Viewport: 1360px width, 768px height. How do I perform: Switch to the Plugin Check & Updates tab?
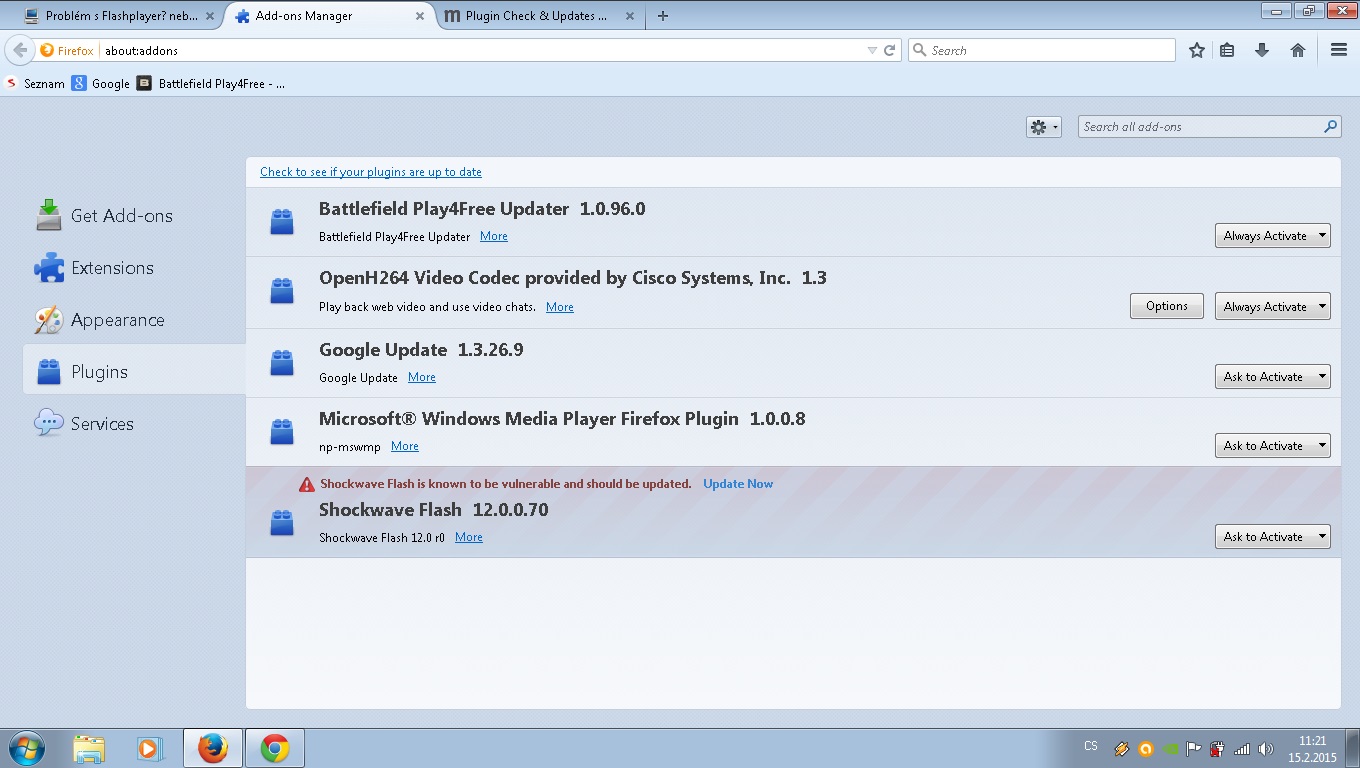(x=538, y=16)
